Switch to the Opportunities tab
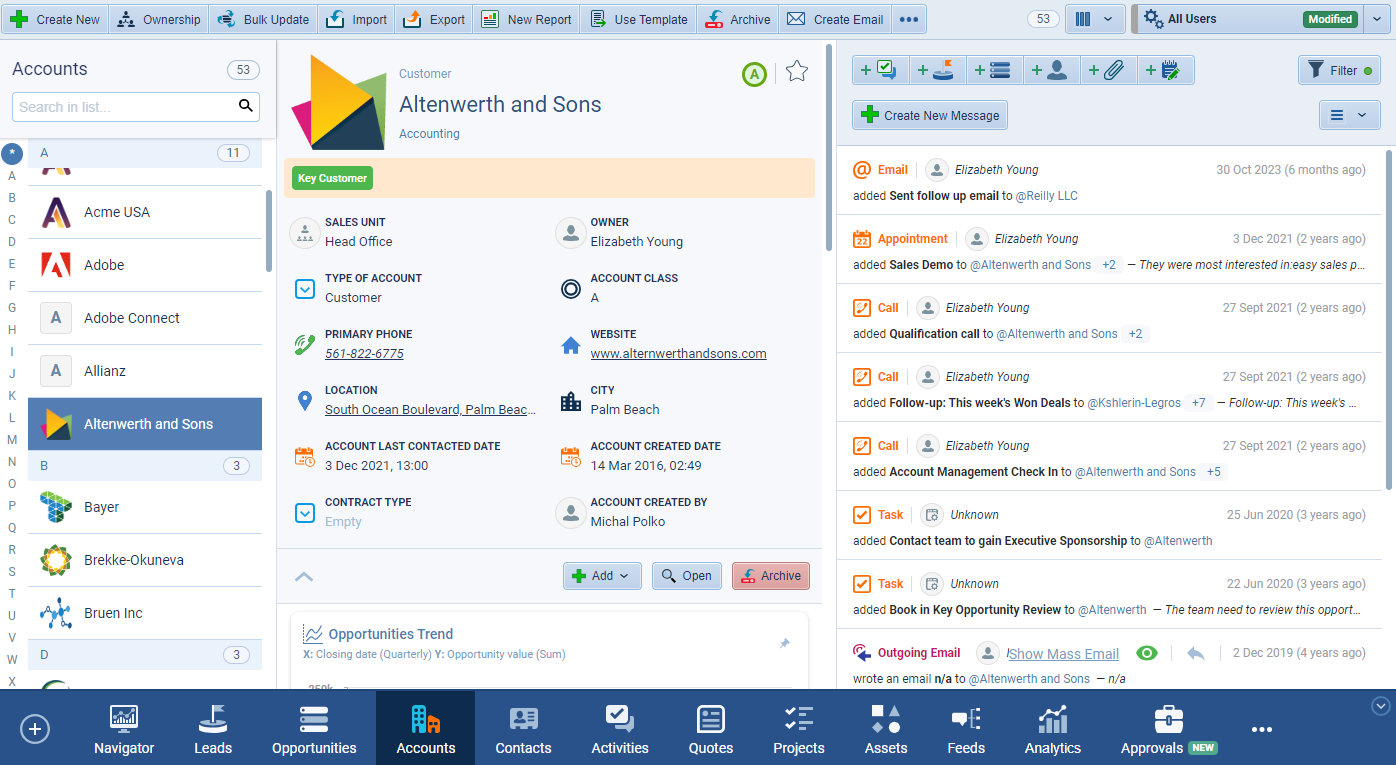The image size is (1396, 765). [314, 729]
